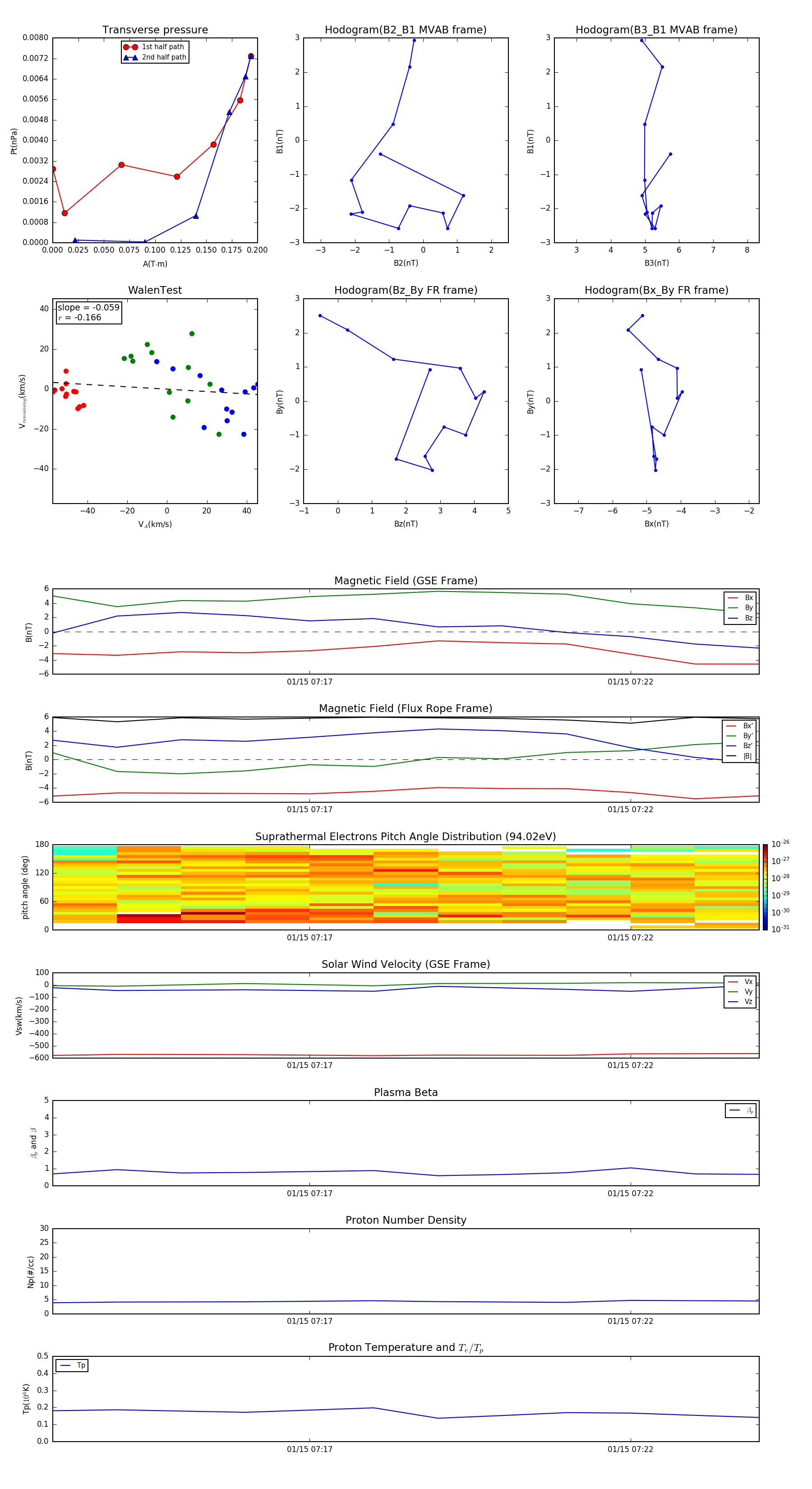
Task: Click the 'Proton Number Density' title
Action: coord(406,1220)
